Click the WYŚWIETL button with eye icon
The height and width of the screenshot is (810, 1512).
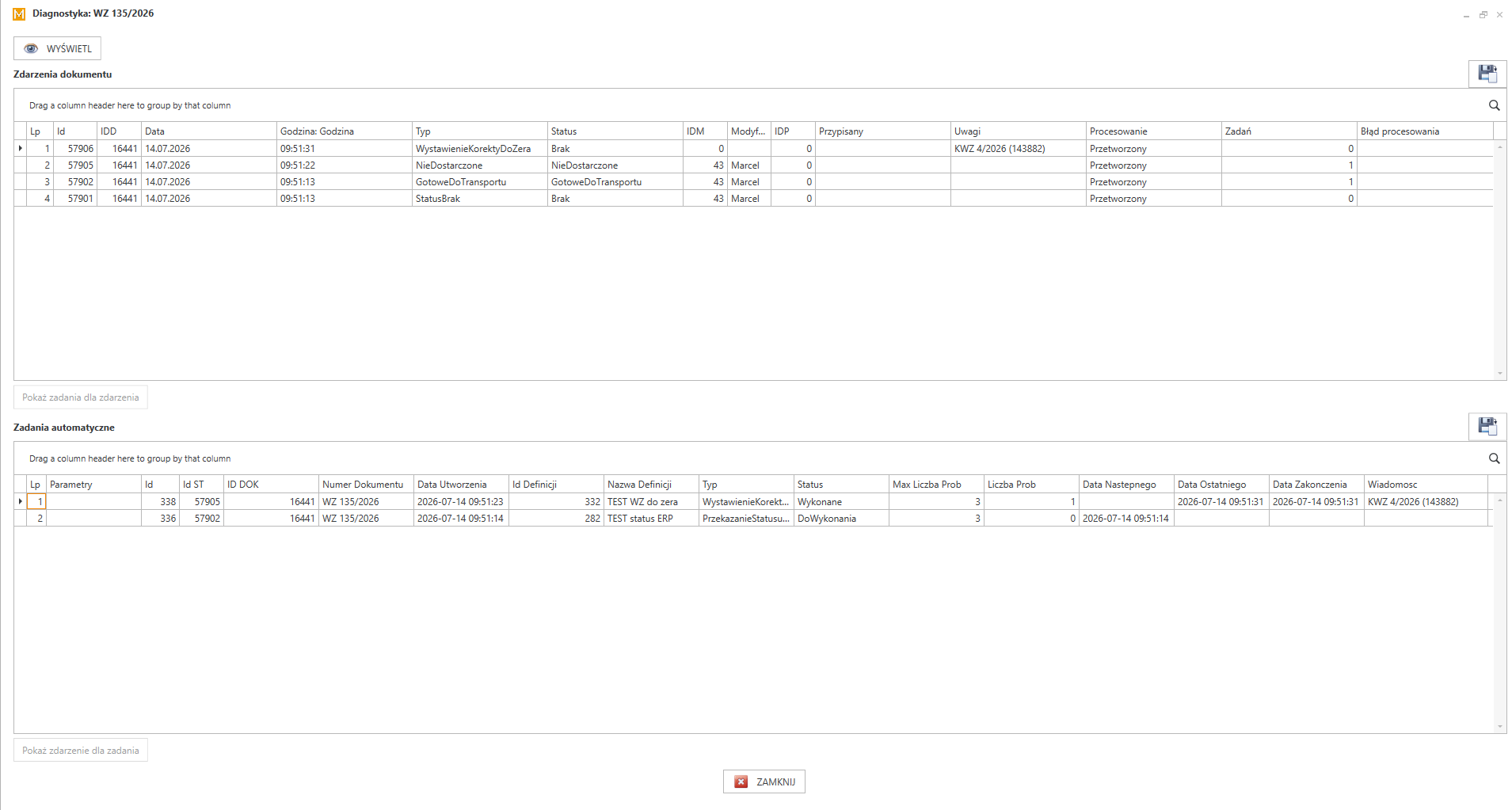click(57, 48)
